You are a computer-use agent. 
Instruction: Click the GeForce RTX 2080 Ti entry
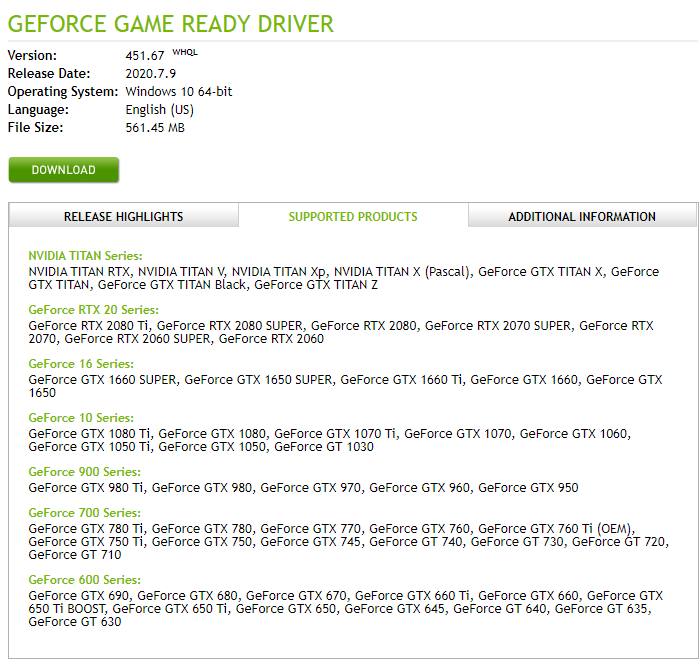89,325
